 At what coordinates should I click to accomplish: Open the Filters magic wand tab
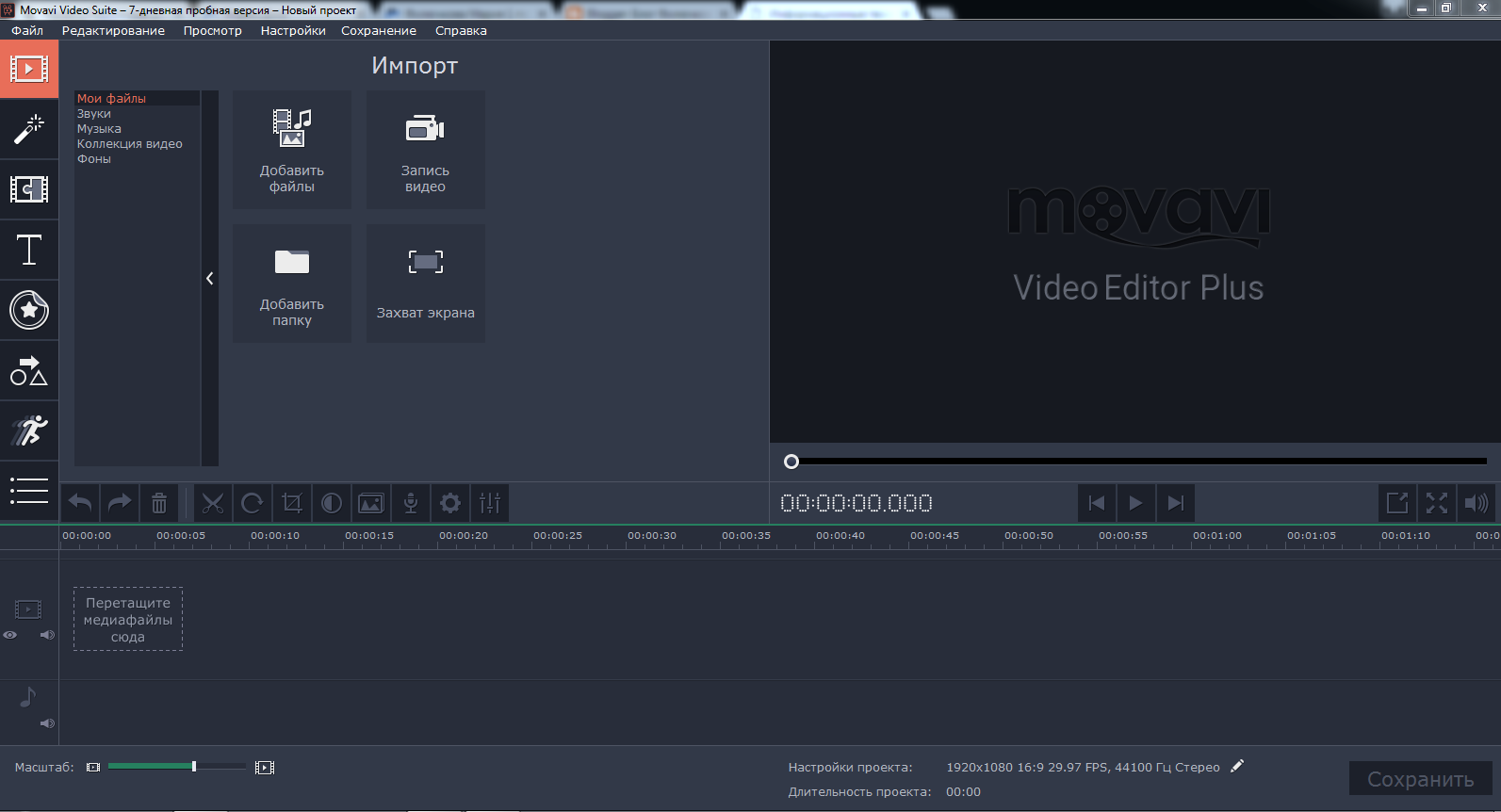pos(29,129)
